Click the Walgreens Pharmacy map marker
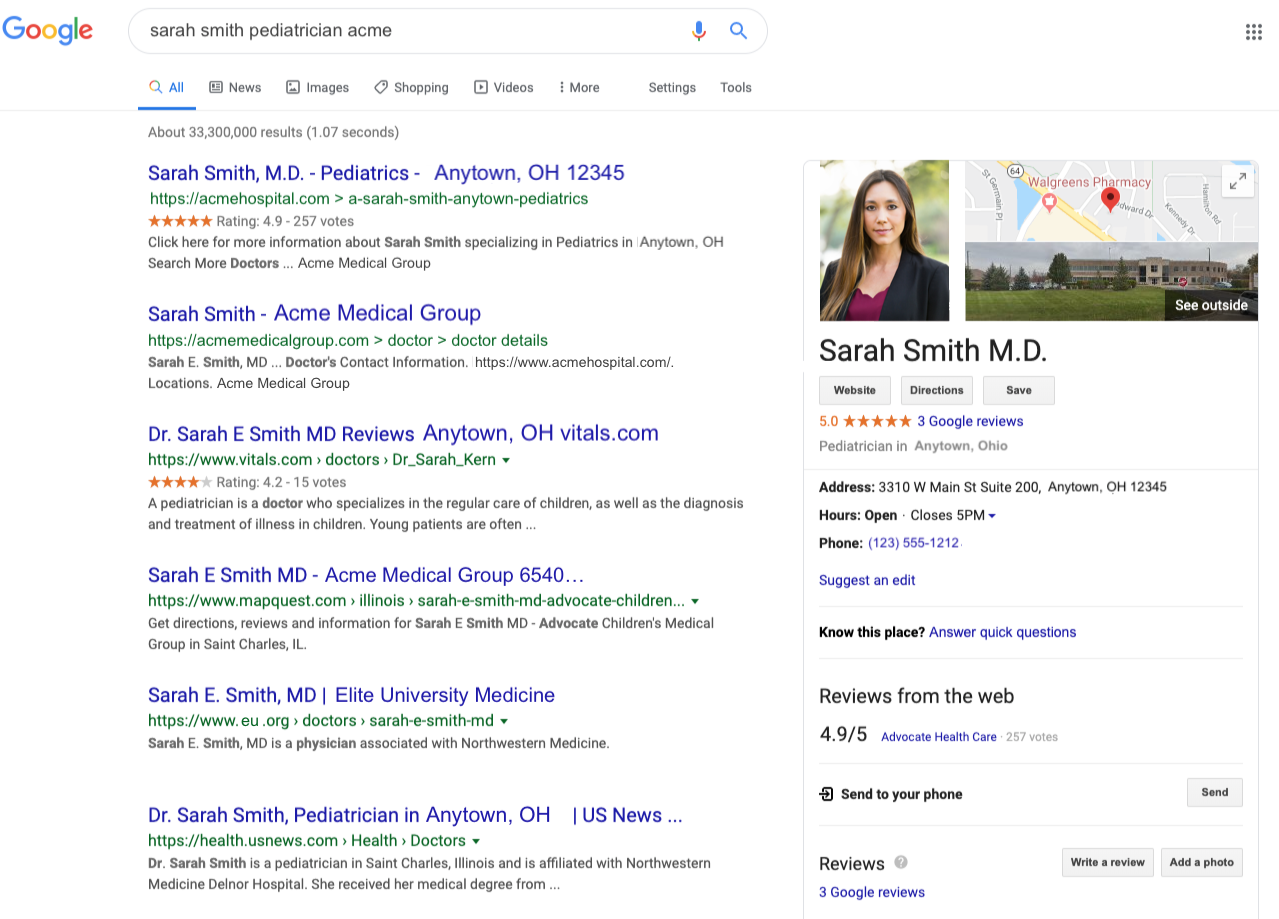 [x=1049, y=203]
